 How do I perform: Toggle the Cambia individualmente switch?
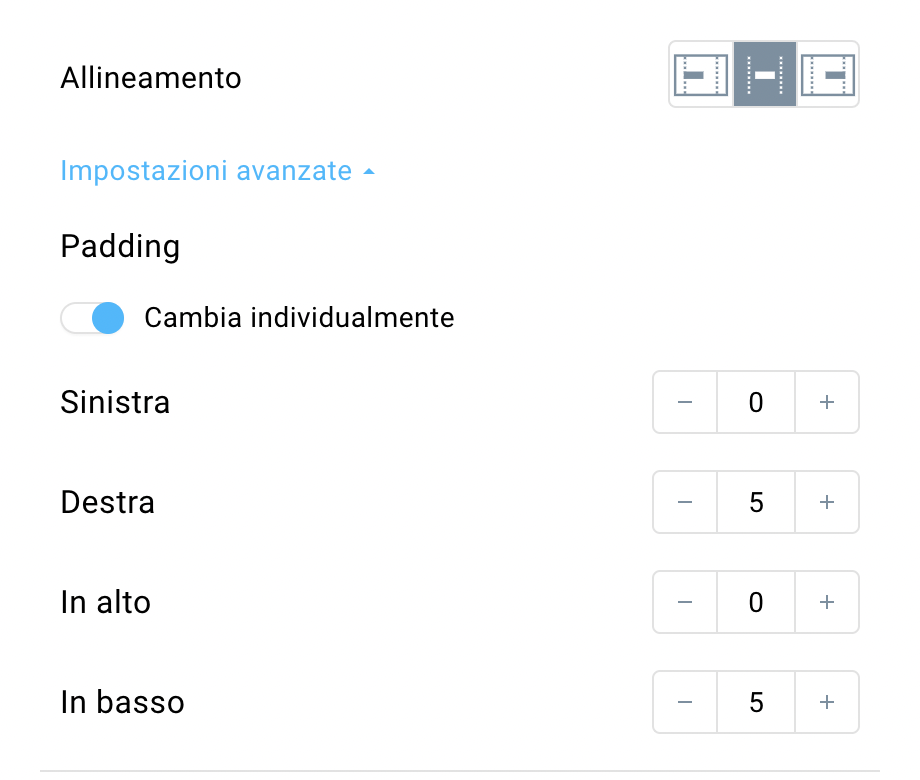coord(92,318)
